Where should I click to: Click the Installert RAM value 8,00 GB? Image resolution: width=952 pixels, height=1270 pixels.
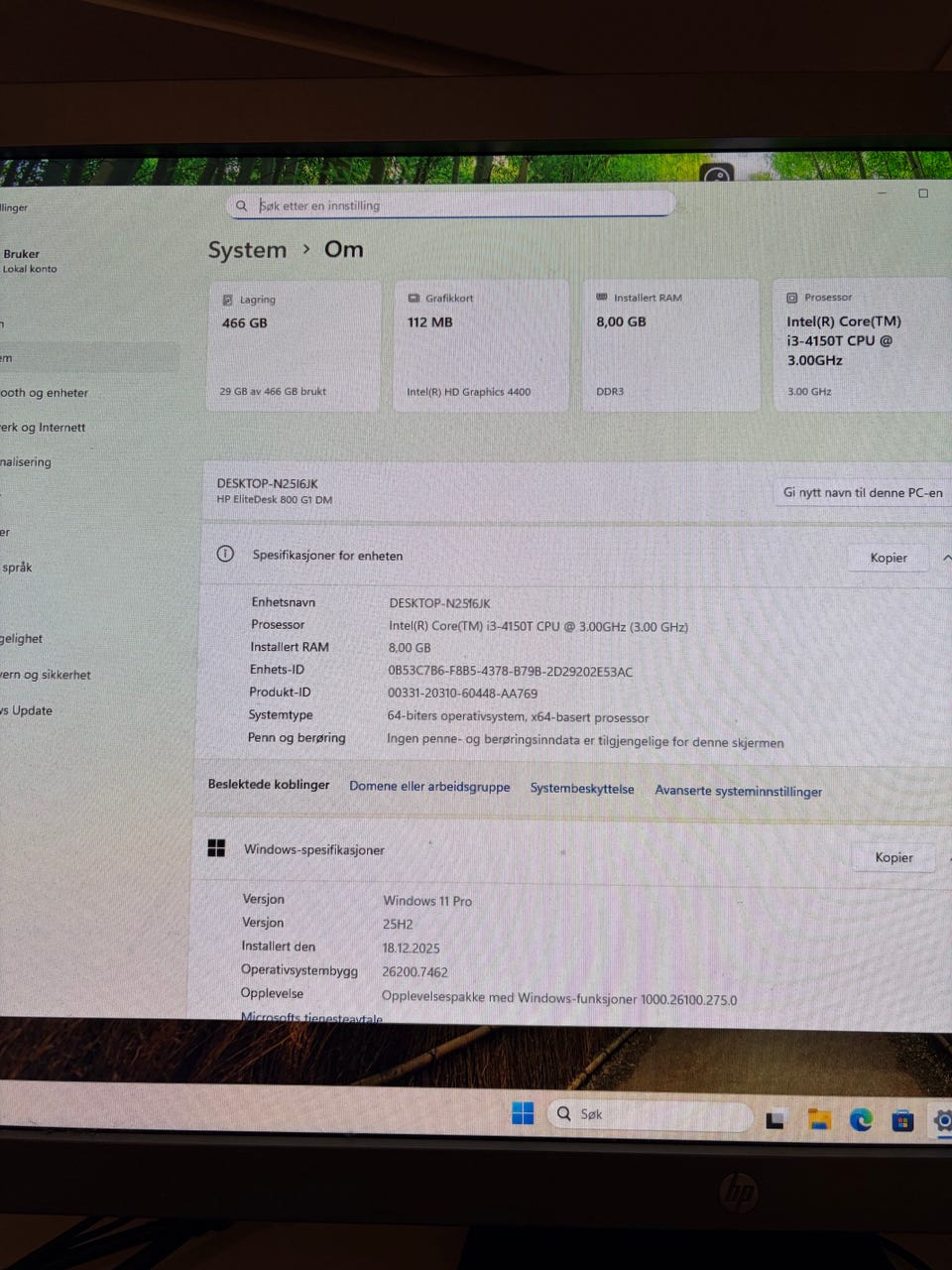click(410, 648)
